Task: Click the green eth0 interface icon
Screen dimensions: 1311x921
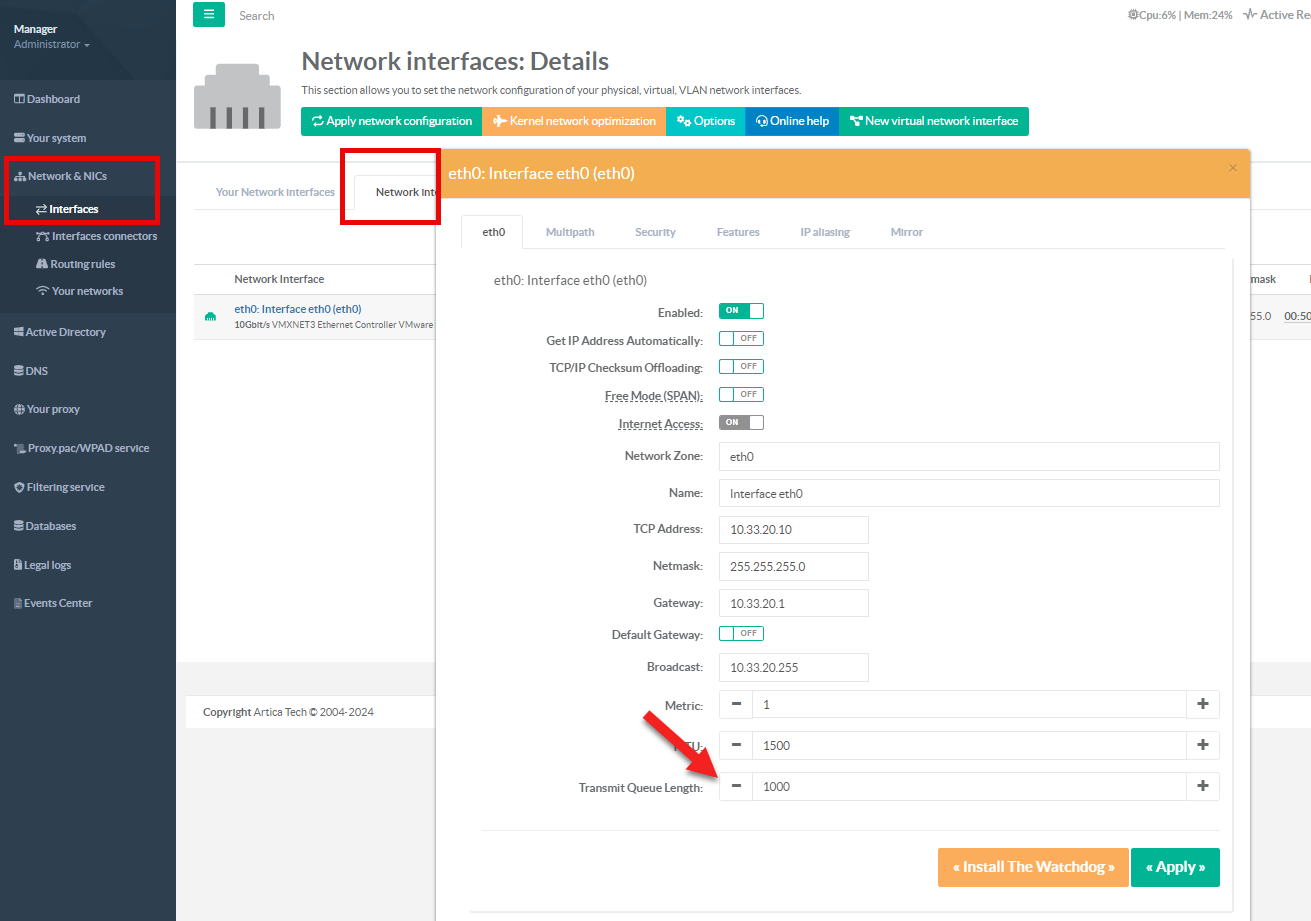Action: click(210, 317)
